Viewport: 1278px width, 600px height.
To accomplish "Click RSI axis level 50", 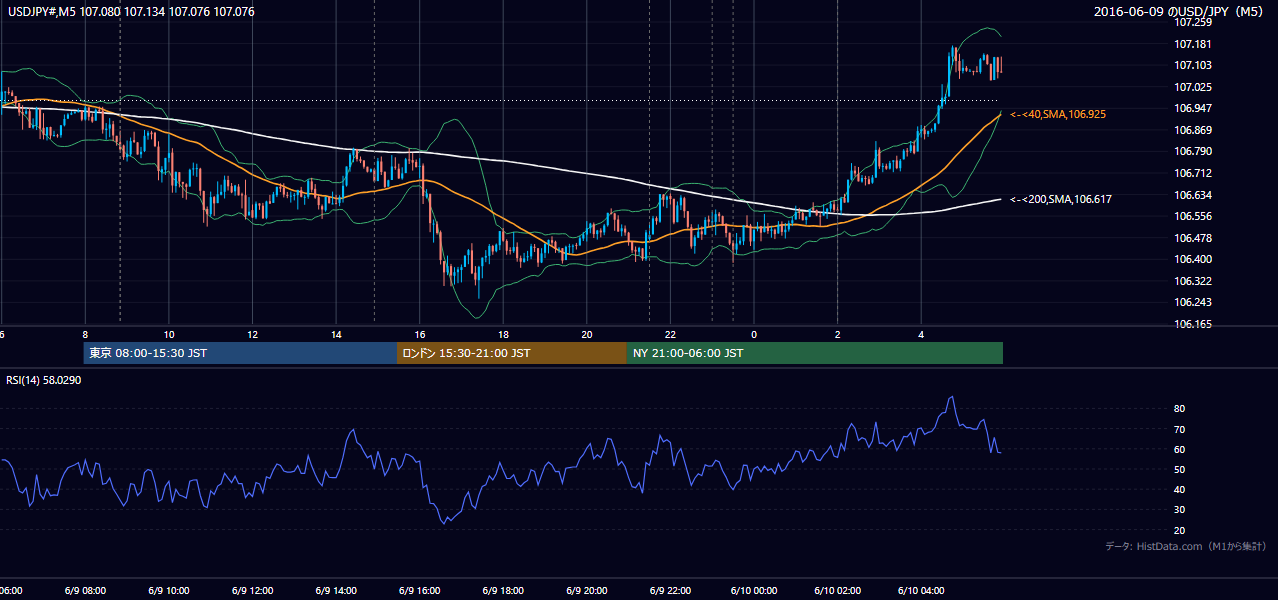I will point(1179,469).
